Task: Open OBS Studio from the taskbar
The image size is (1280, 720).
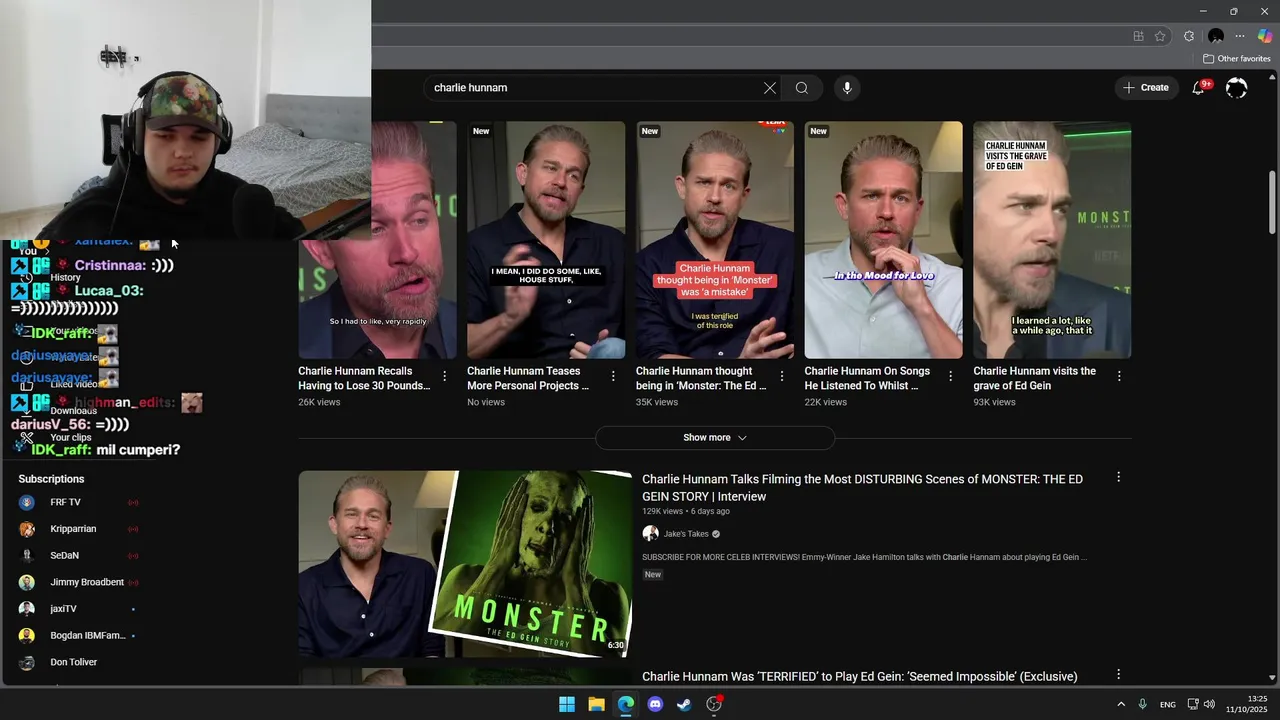Action: click(714, 704)
